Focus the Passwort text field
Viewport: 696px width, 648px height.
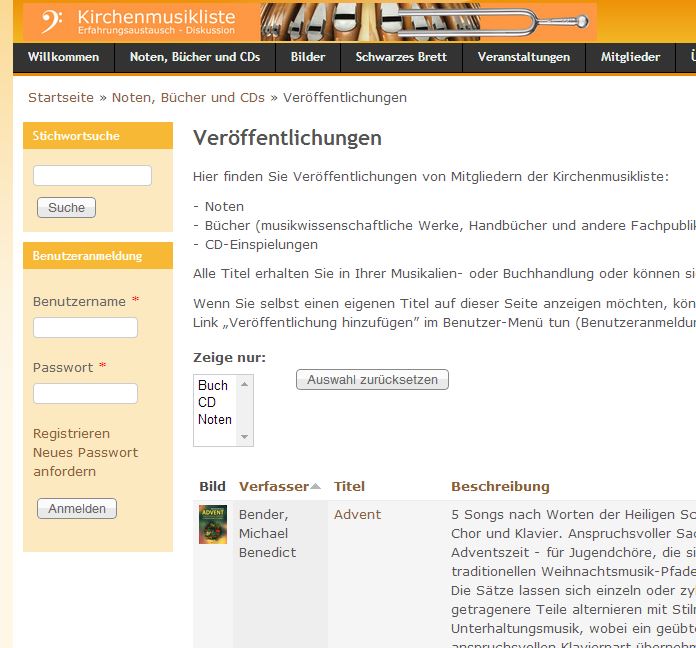click(85, 394)
